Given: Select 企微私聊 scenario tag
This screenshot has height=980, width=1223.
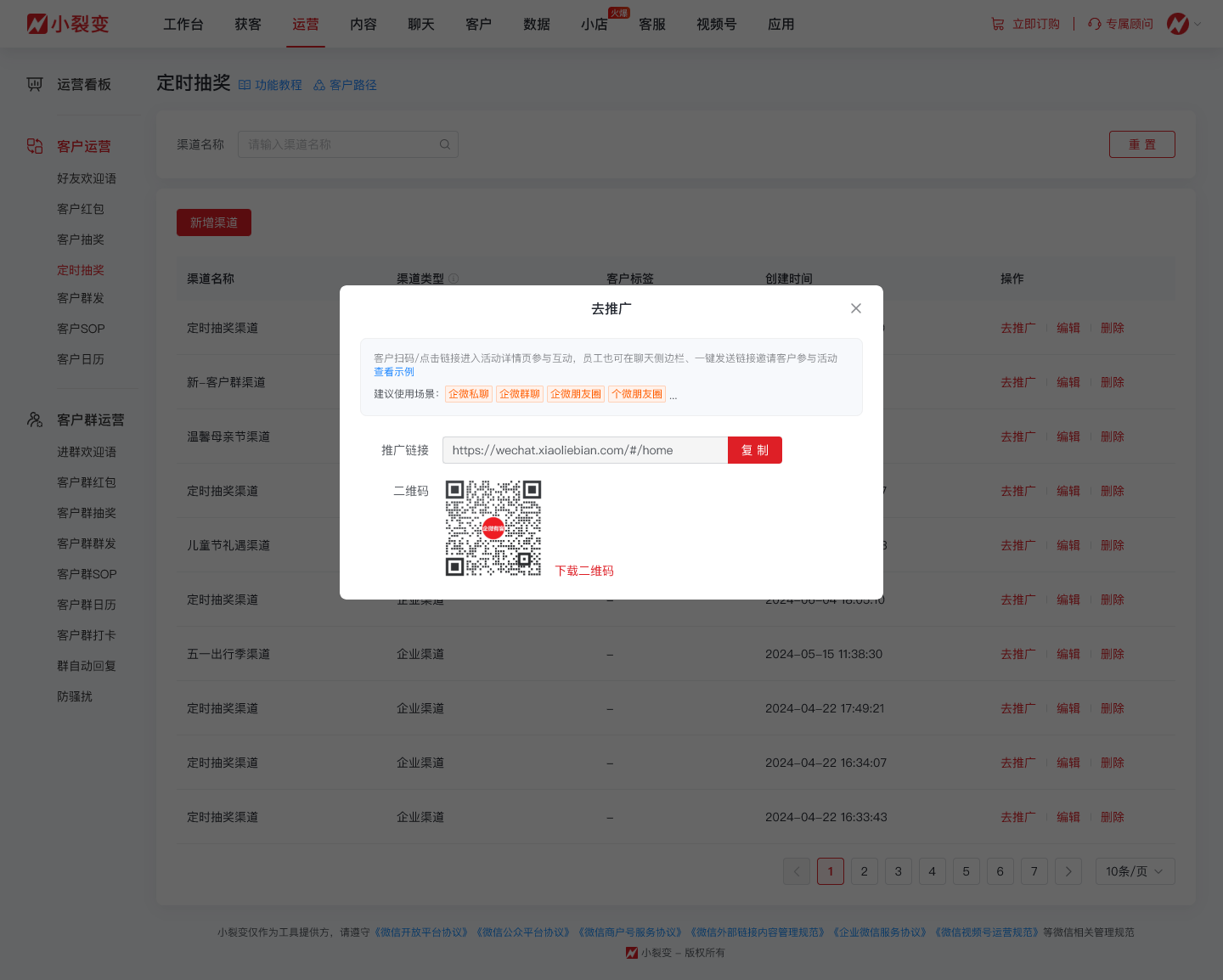Looking at the screenshot, I should pyautogui.click(x=469, y=394).
